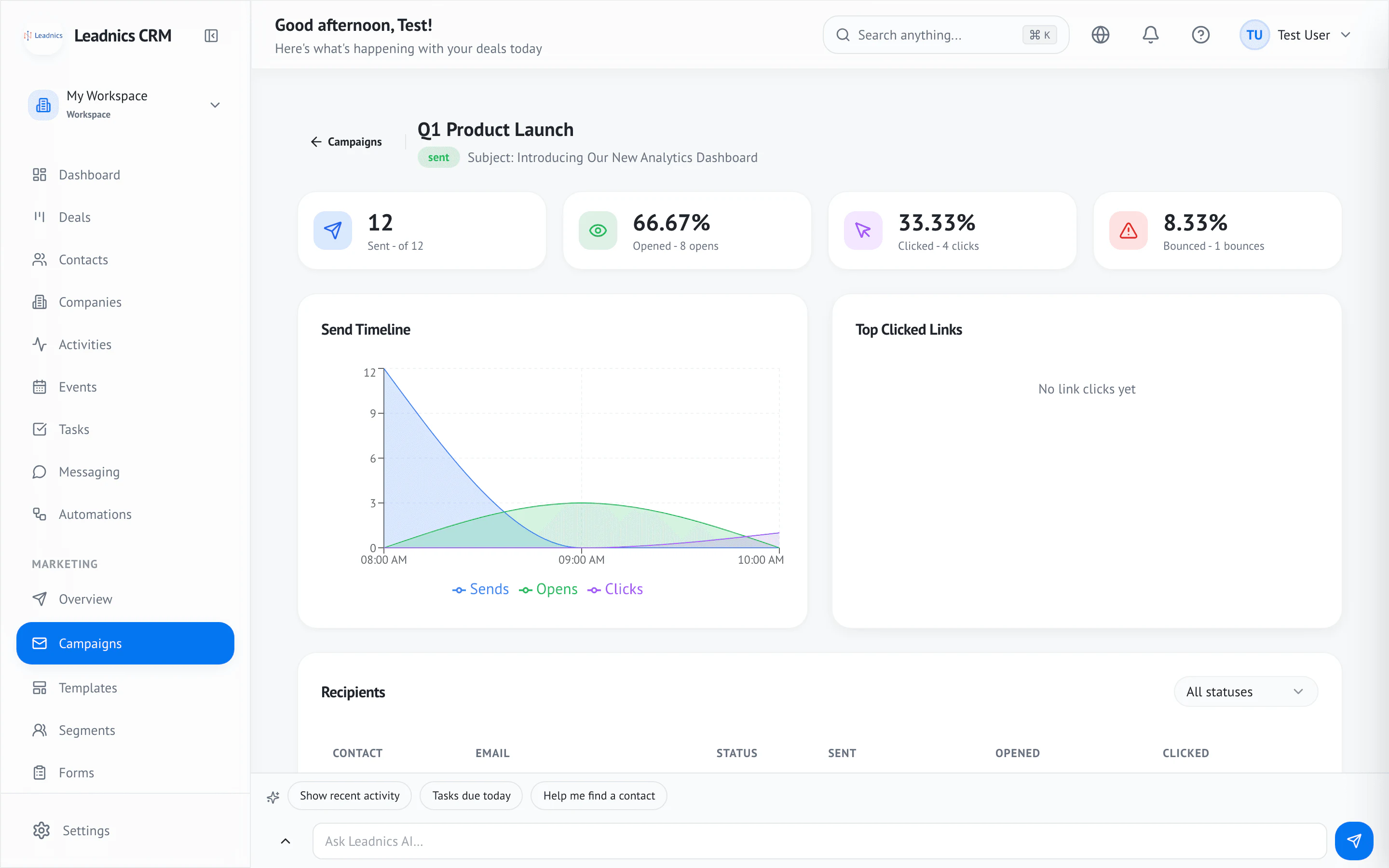Click Help me find a contact

tap(599, 796)
